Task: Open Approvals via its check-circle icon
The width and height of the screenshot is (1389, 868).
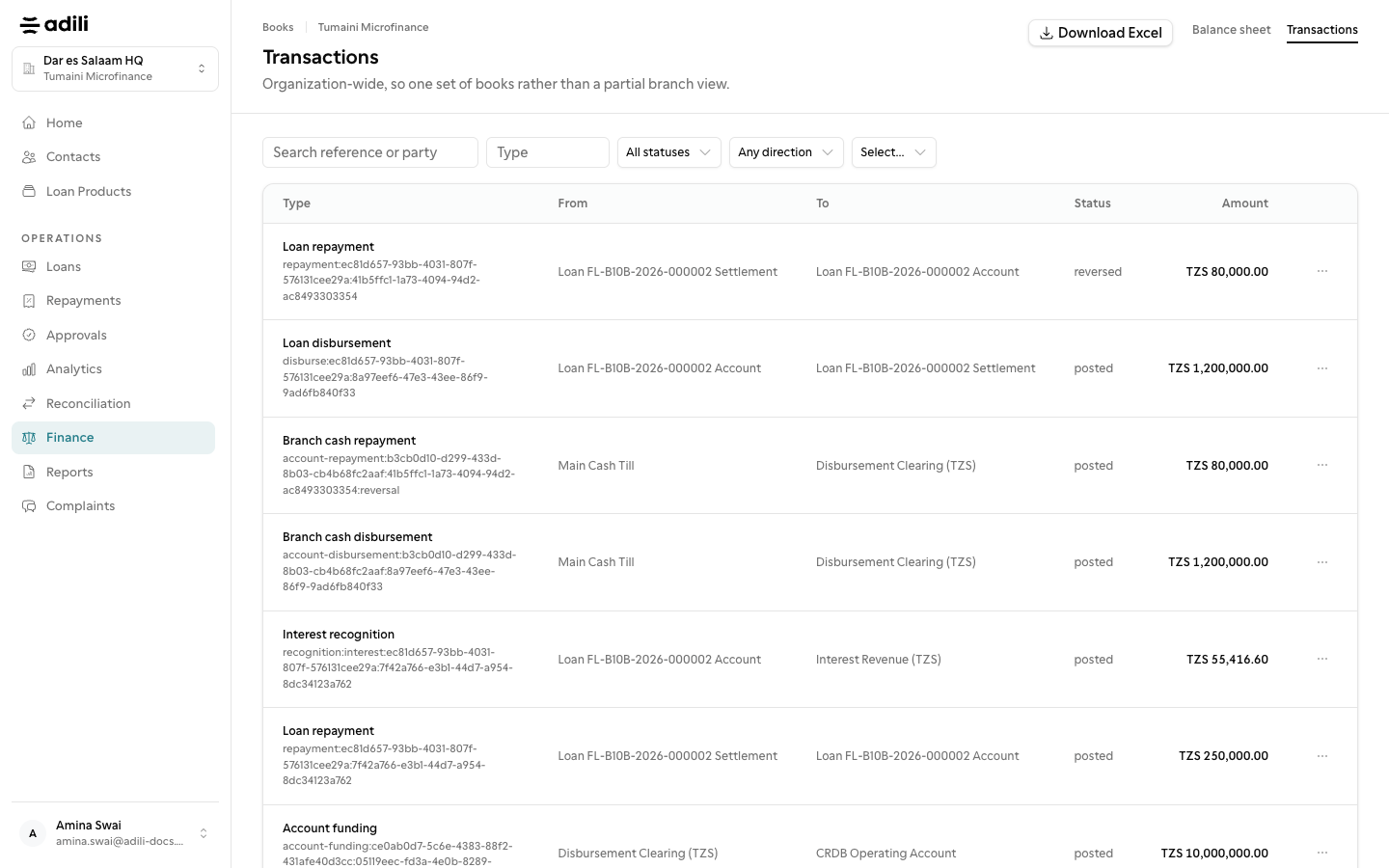Action: pyautogui.click(x=29, y=336)
